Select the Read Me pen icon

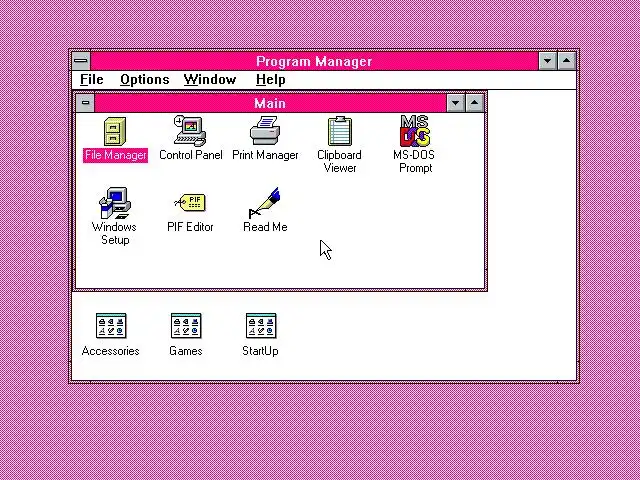click(264, 203)
